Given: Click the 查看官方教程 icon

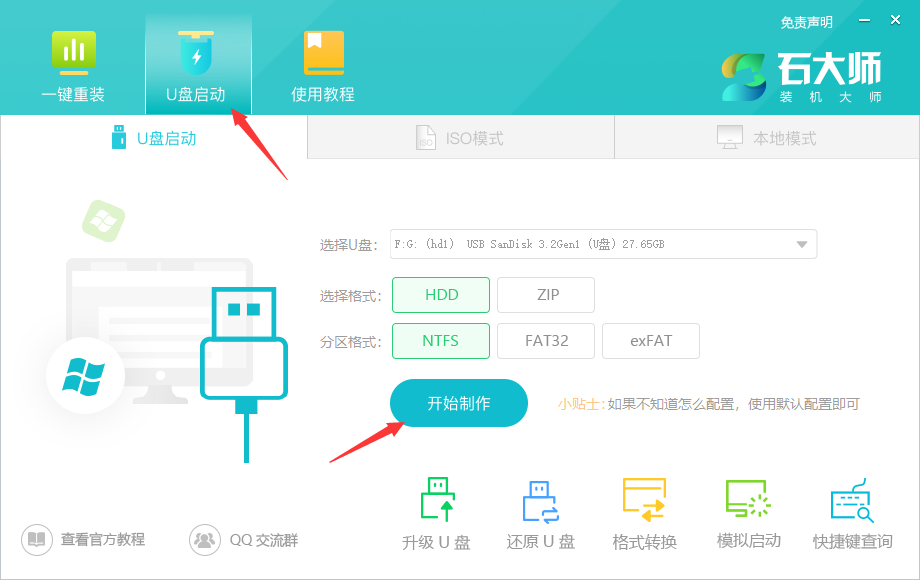Looking at the screenshot, I should (36, 539).
